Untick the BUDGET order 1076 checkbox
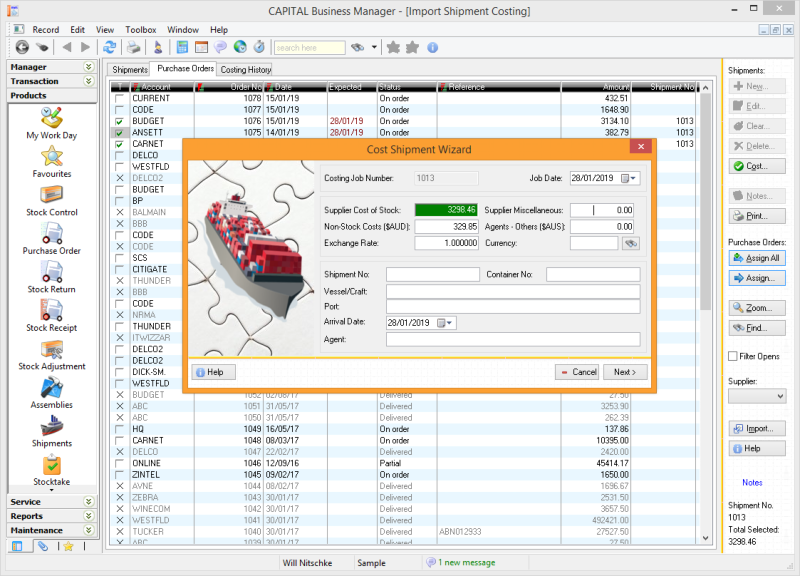This screenshot has height=576, width=800. pos(119,121)
